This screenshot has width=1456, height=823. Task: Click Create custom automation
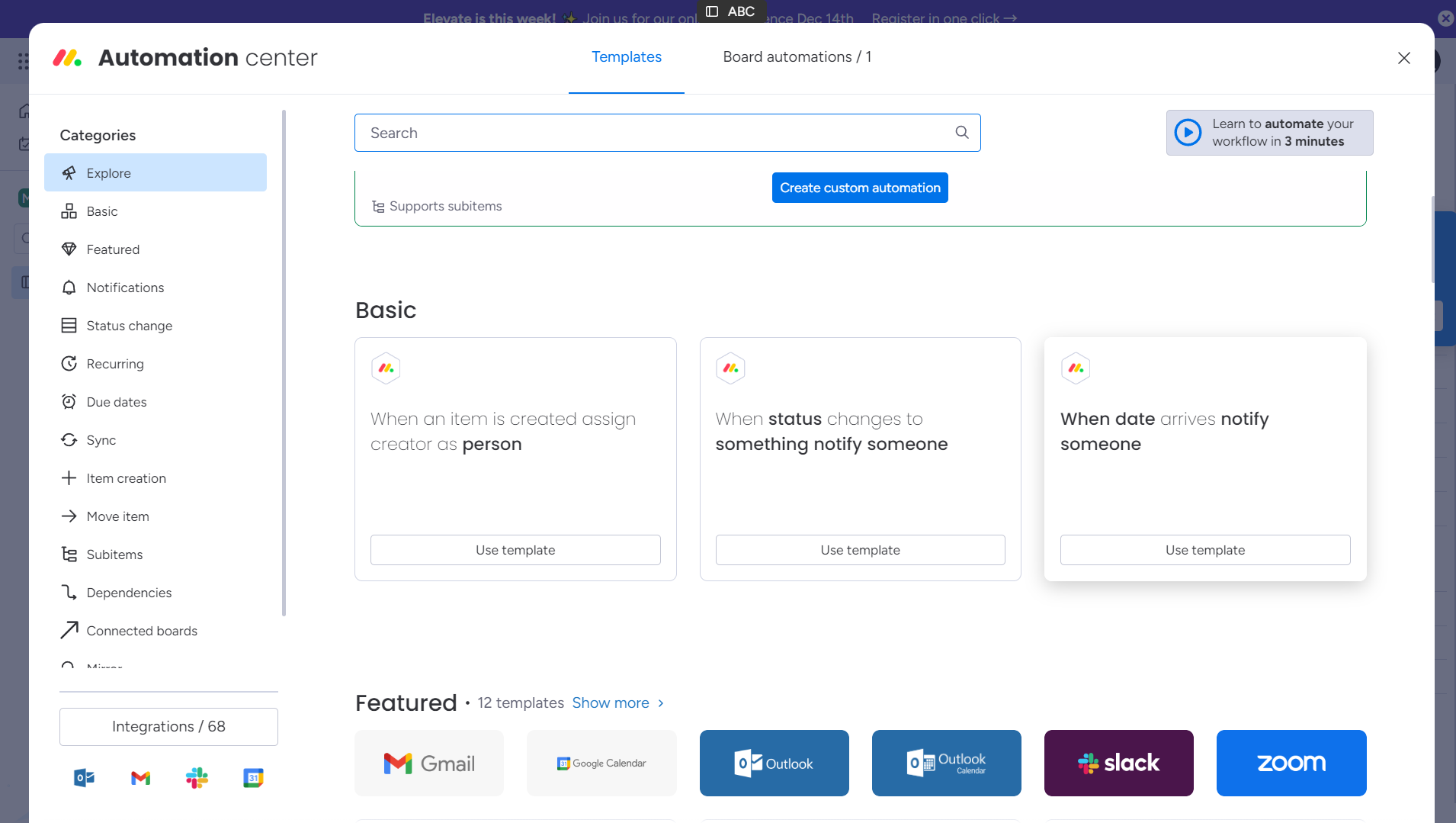[858, 187]
